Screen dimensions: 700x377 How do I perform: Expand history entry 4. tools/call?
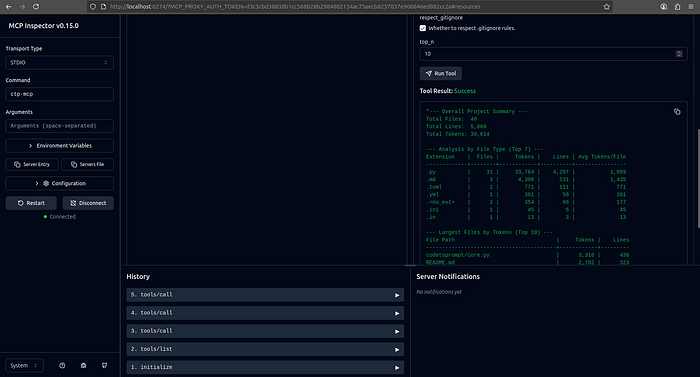click(265, 313)
